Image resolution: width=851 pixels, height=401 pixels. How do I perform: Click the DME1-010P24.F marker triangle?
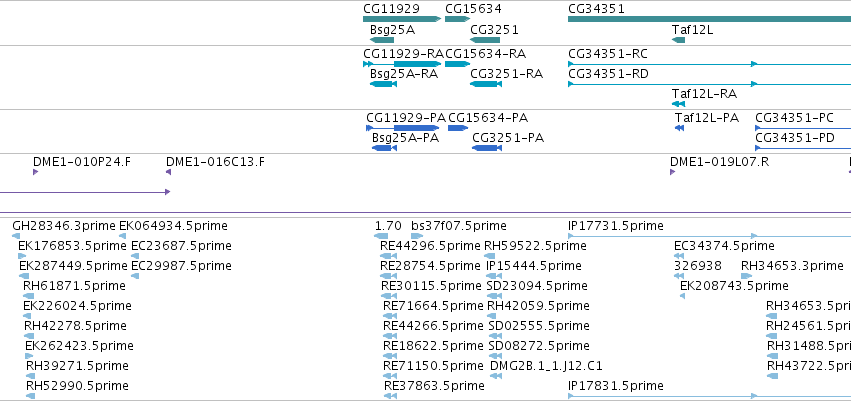35,172
